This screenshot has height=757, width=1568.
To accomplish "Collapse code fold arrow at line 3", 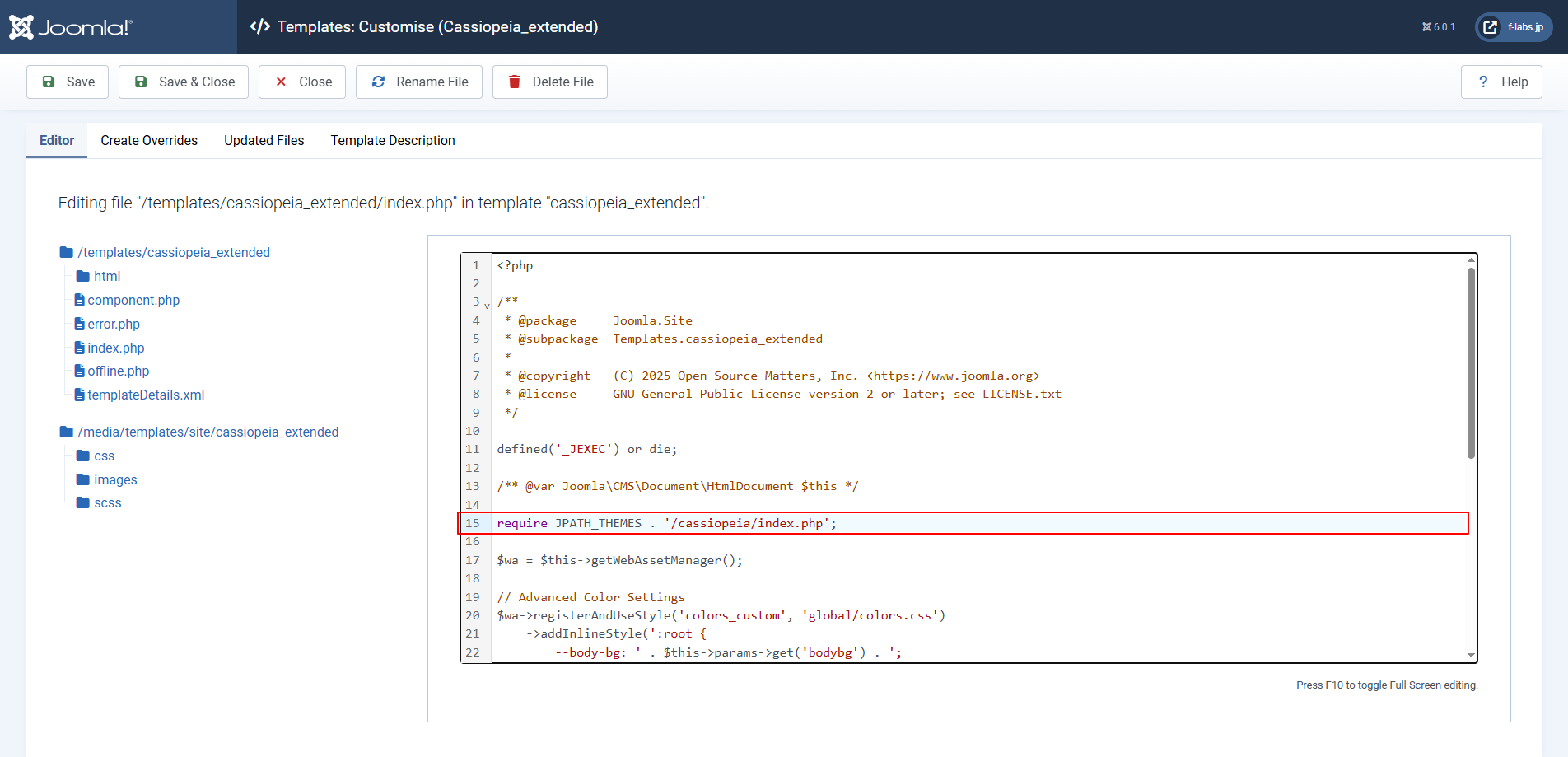I will point(487,305).
